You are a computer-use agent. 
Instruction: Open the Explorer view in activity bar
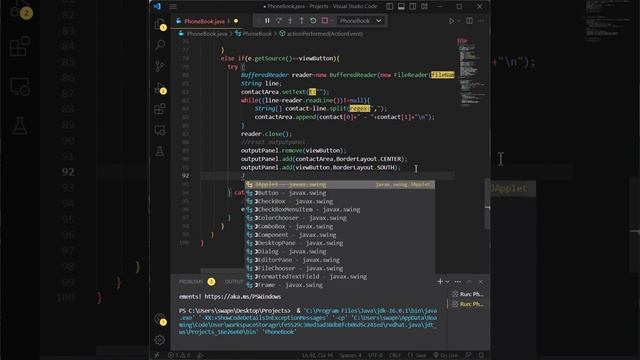pyautogui.click(x=160, y=24)
